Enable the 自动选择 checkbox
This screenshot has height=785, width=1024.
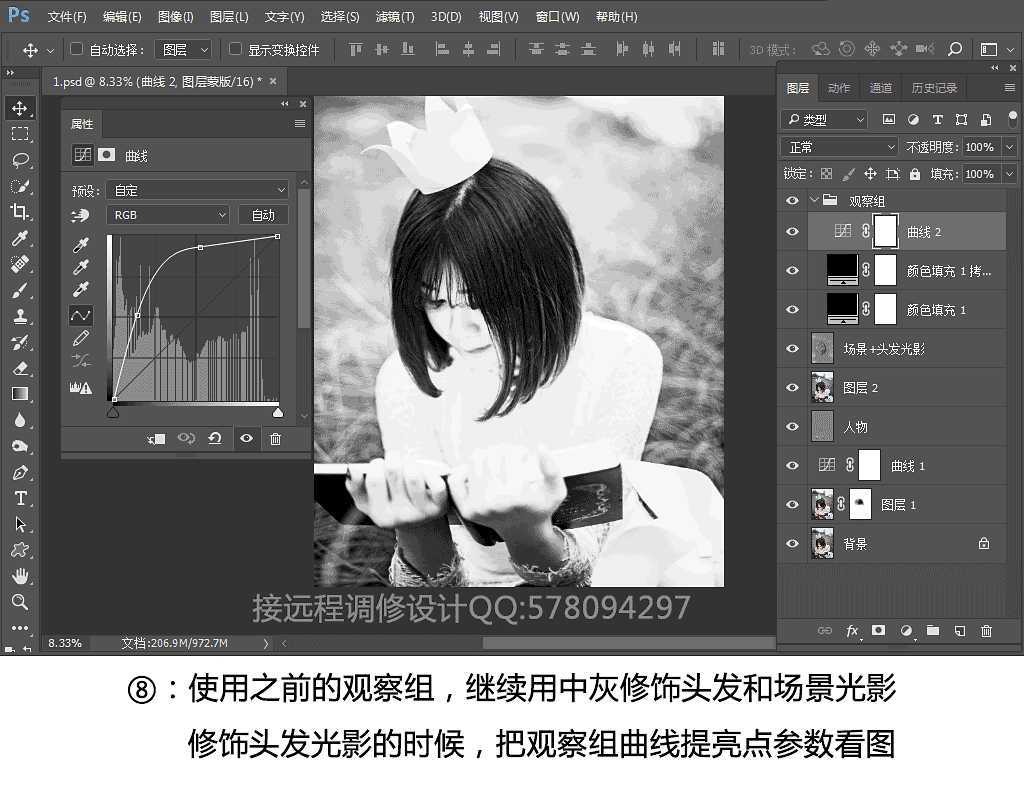pos(77,47)
